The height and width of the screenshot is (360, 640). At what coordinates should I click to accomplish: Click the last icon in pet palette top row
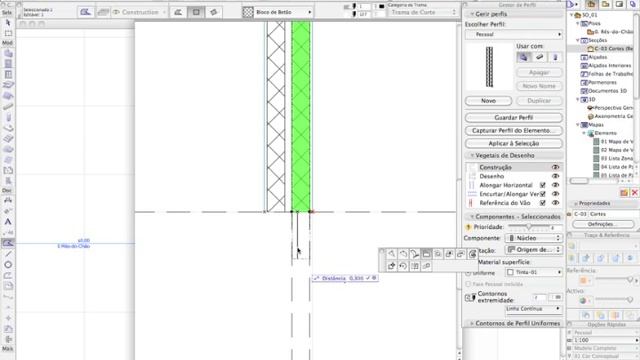tap(472, 254)
